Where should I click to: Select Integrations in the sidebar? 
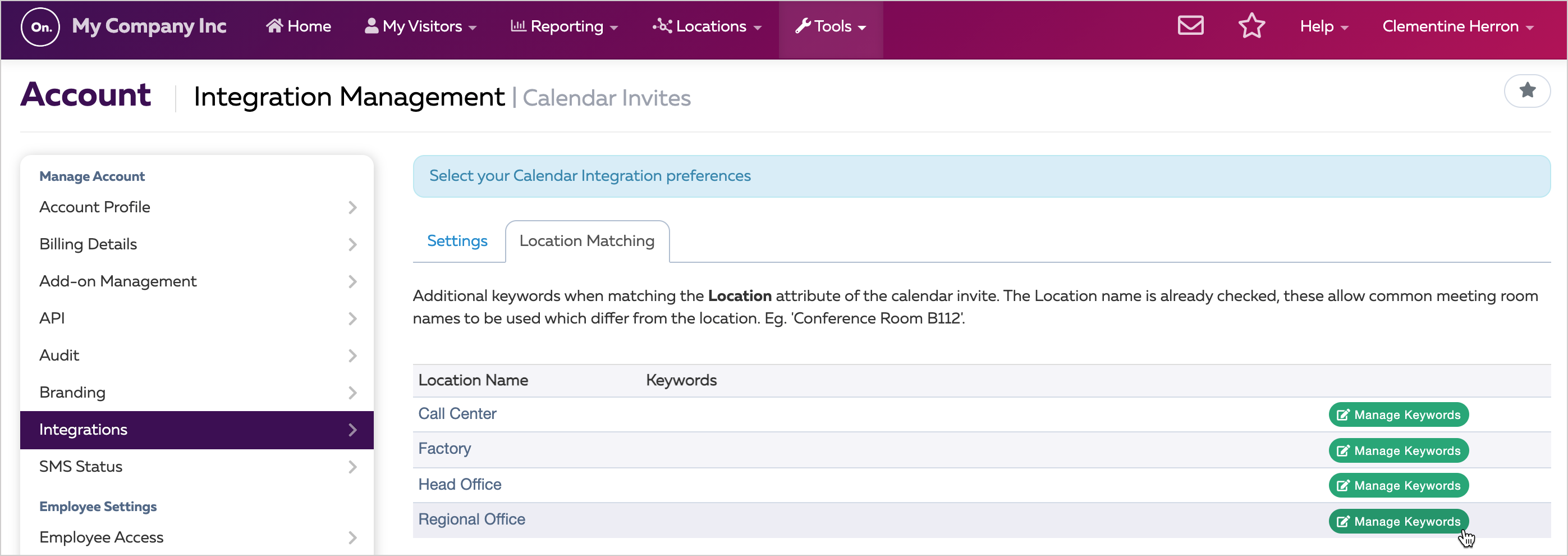84,429
